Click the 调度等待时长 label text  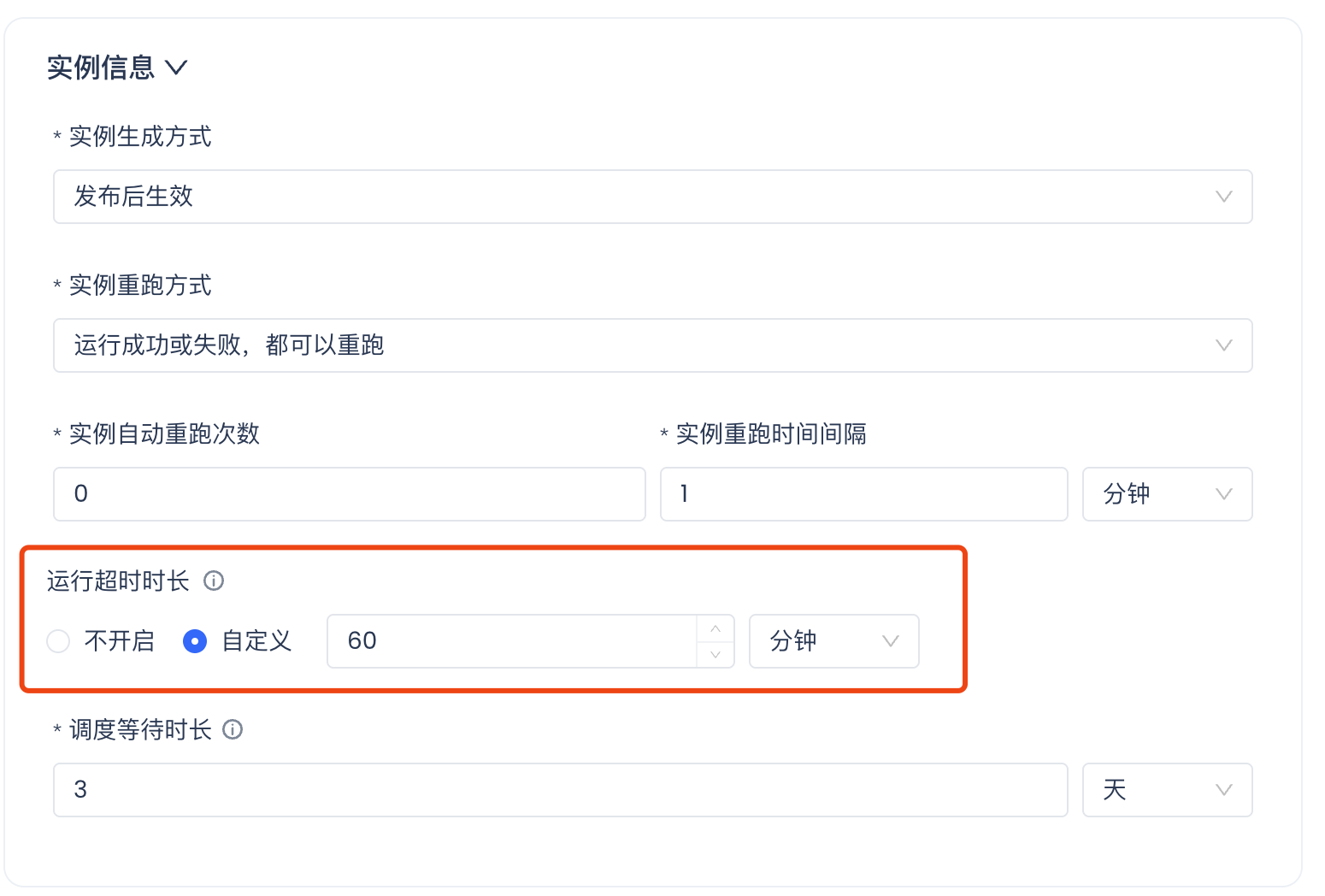[140, 730]
